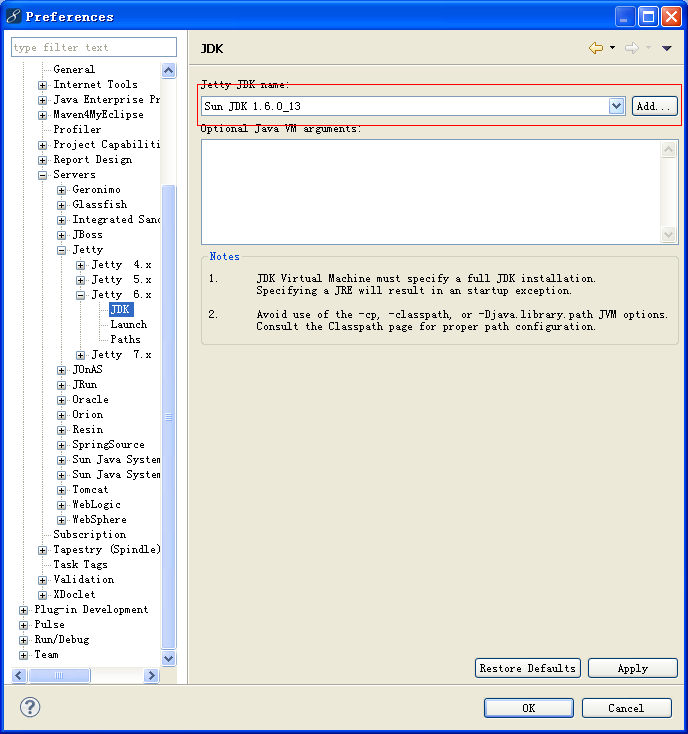Image resolution: width=688 pixels, height=734 pixels.
Task: Select the Profiler tree item
Action: point(77,129)
